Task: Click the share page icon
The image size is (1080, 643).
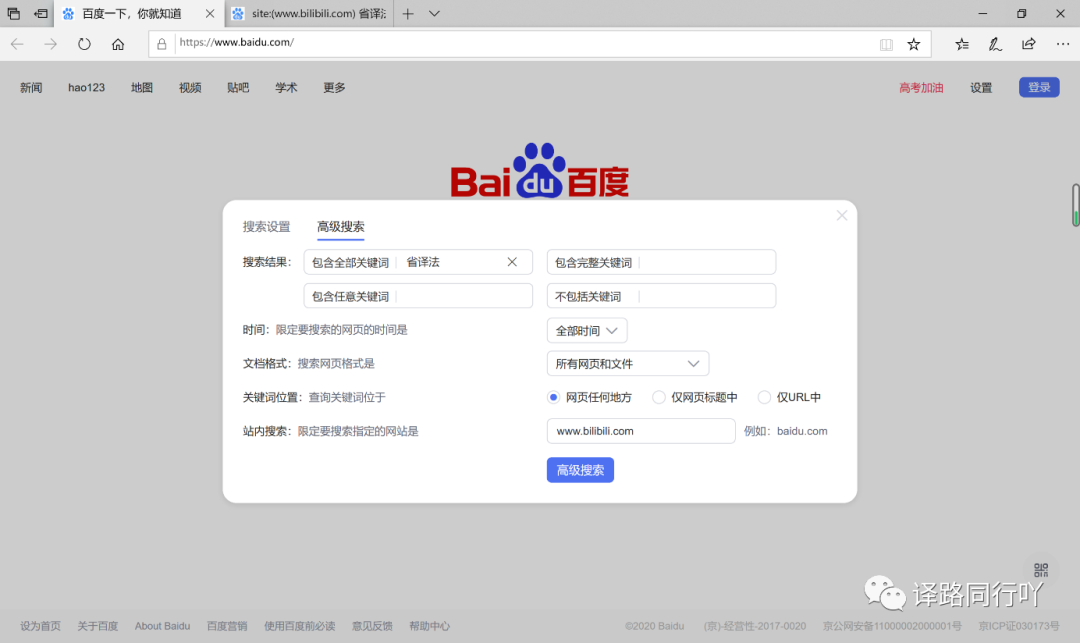Action: coord(1028,44)
